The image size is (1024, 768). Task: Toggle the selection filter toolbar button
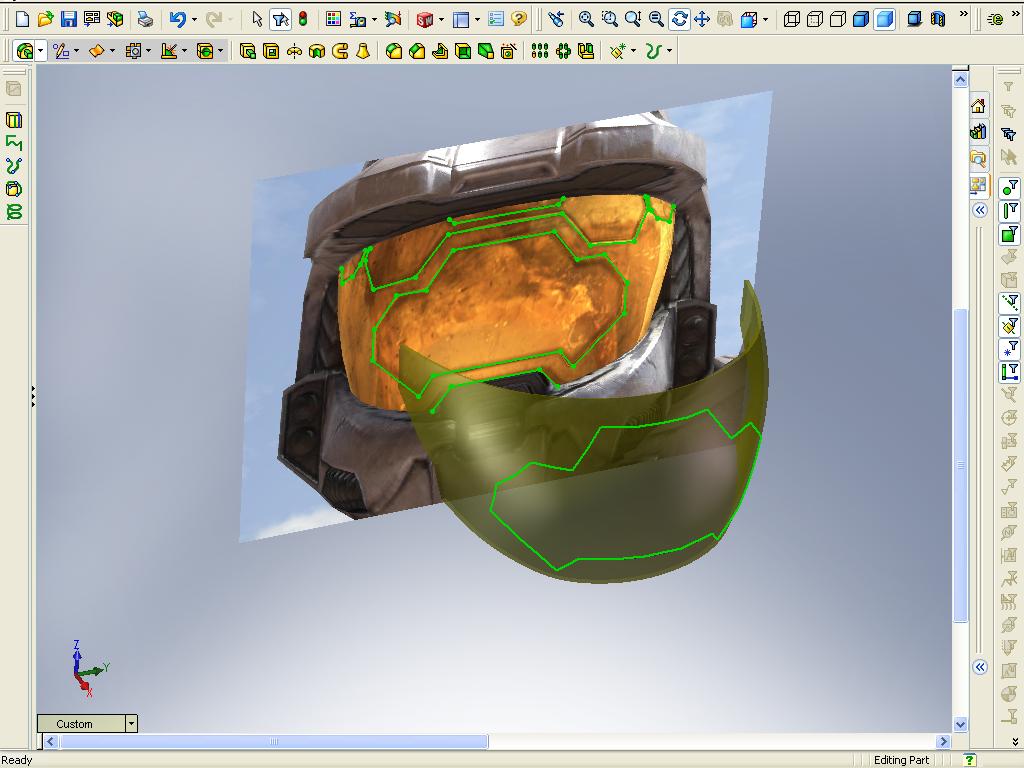click(x=280, y=19)
